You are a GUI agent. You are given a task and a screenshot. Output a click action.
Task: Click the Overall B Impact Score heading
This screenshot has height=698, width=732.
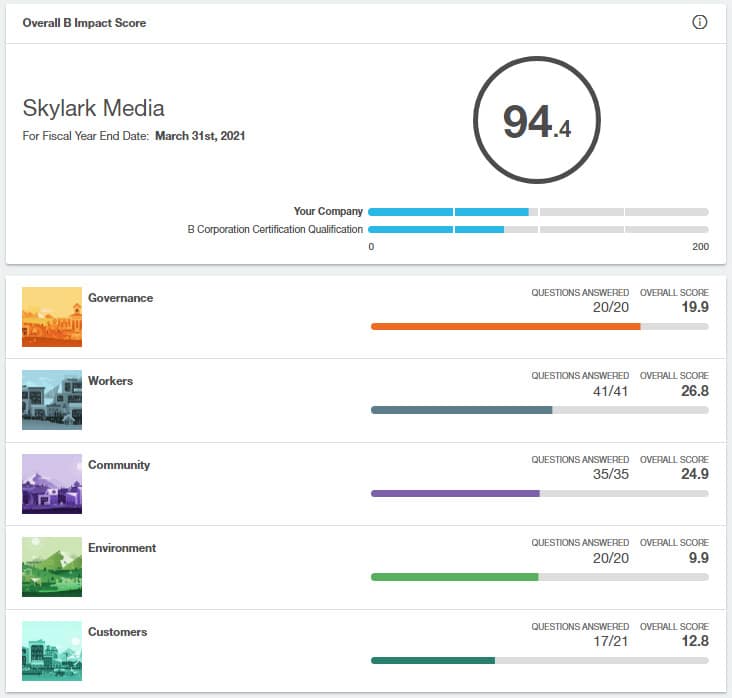point(84,22)
